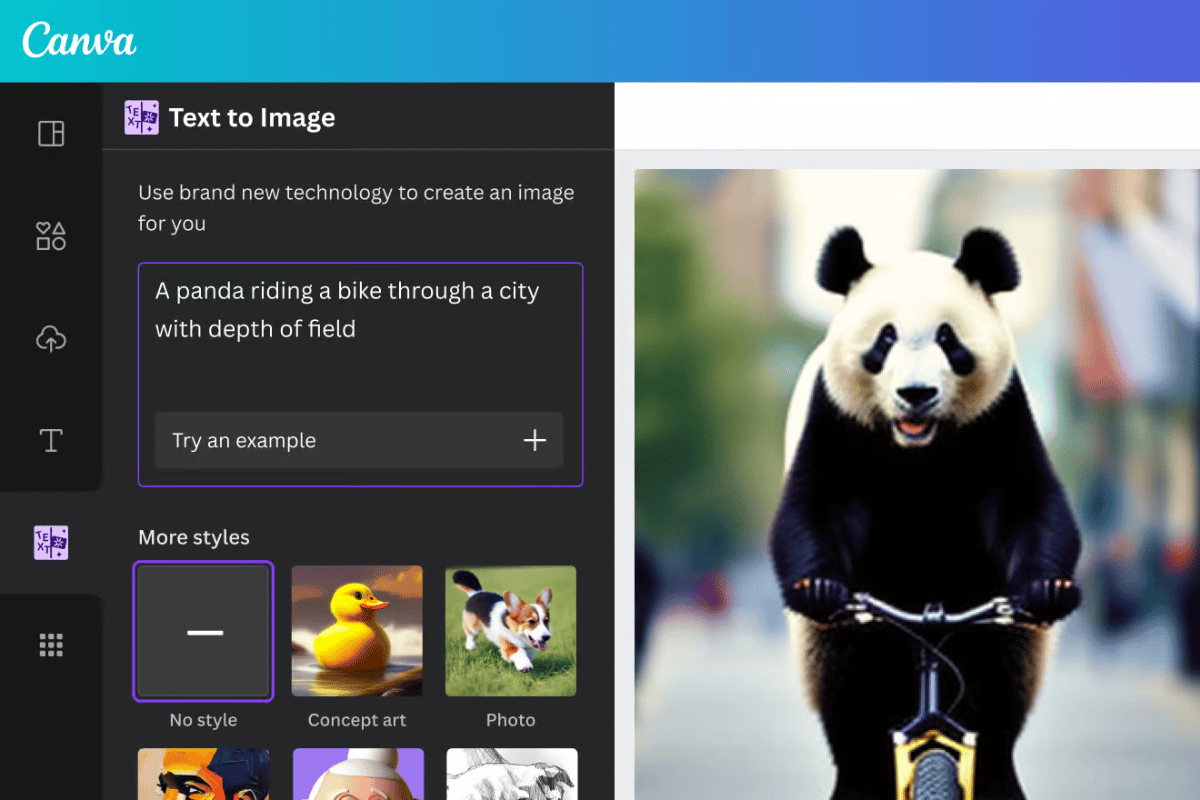Open the Elements panel in the sidebar
The width and height of the screenshot is (1200, 800).
(50, 236)
